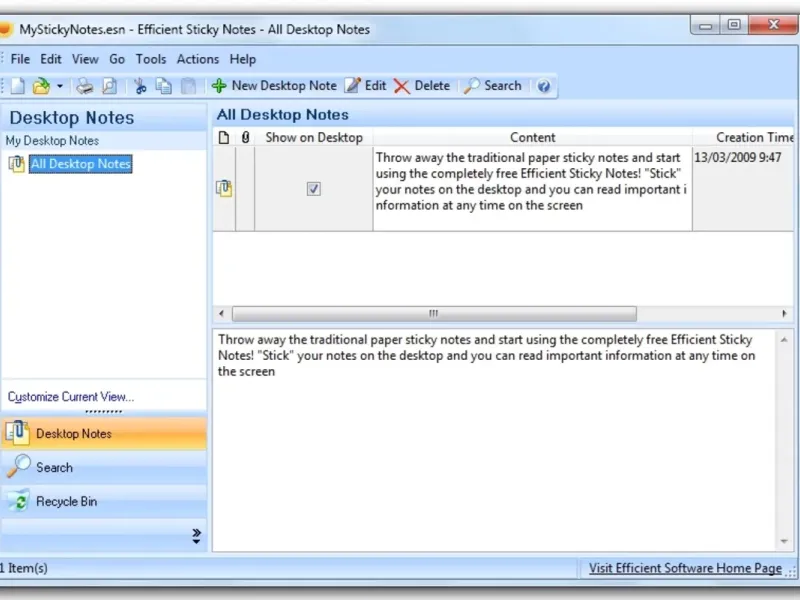Viewport: 800px width, 600px height.
Task: Click the Print icon in toolbar
Action: [85, 86]
